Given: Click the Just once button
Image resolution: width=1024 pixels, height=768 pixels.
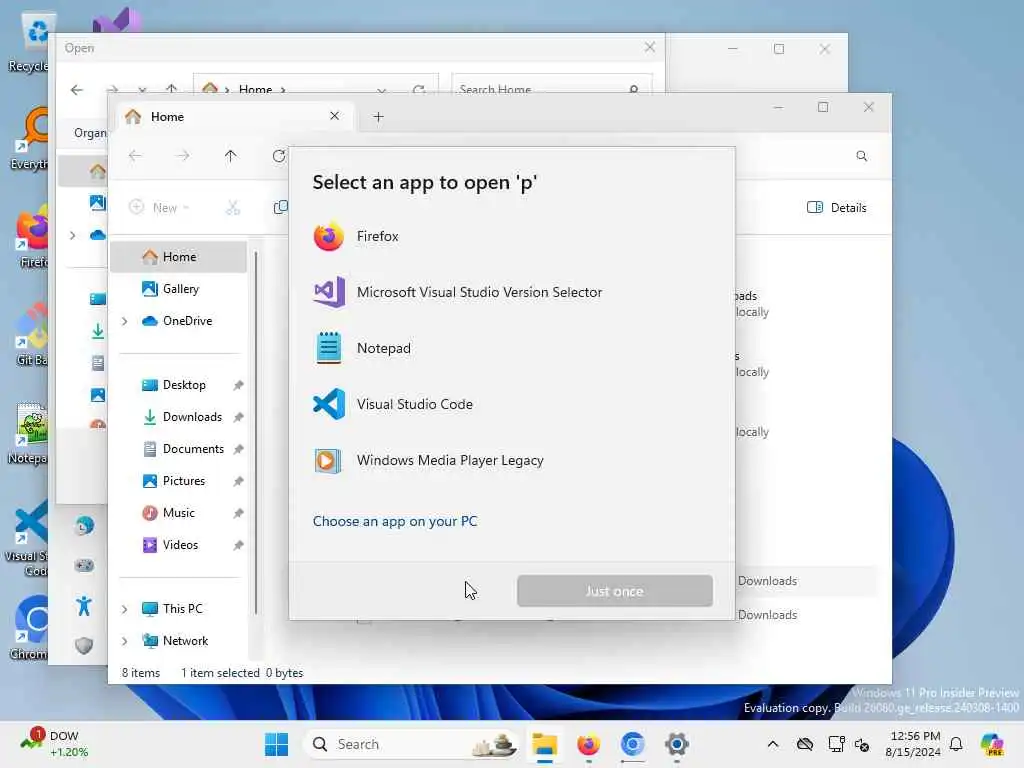Looking at the screenshot, I should [615, 591].
